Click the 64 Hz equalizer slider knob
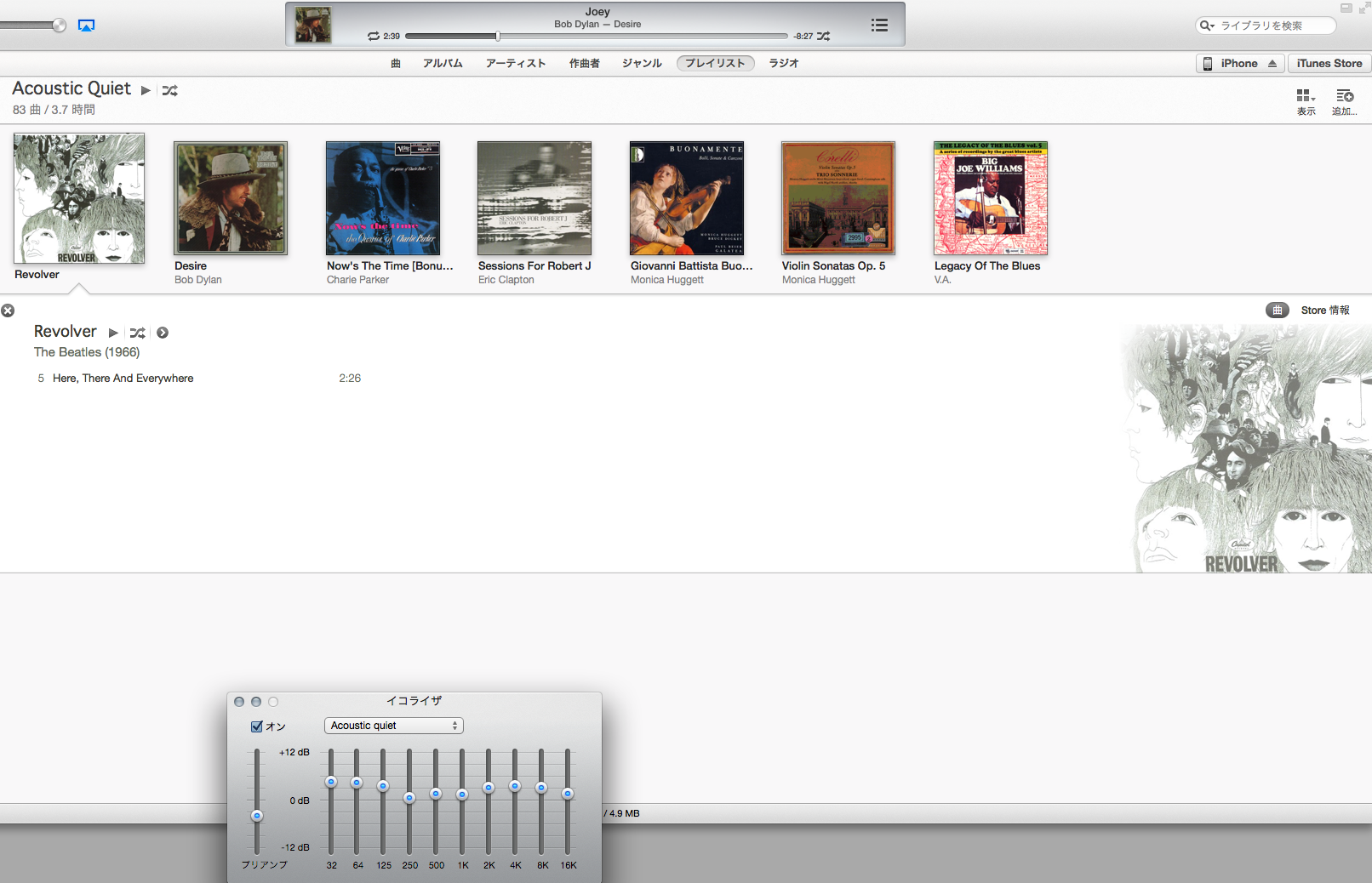 [x=357, y=783]
